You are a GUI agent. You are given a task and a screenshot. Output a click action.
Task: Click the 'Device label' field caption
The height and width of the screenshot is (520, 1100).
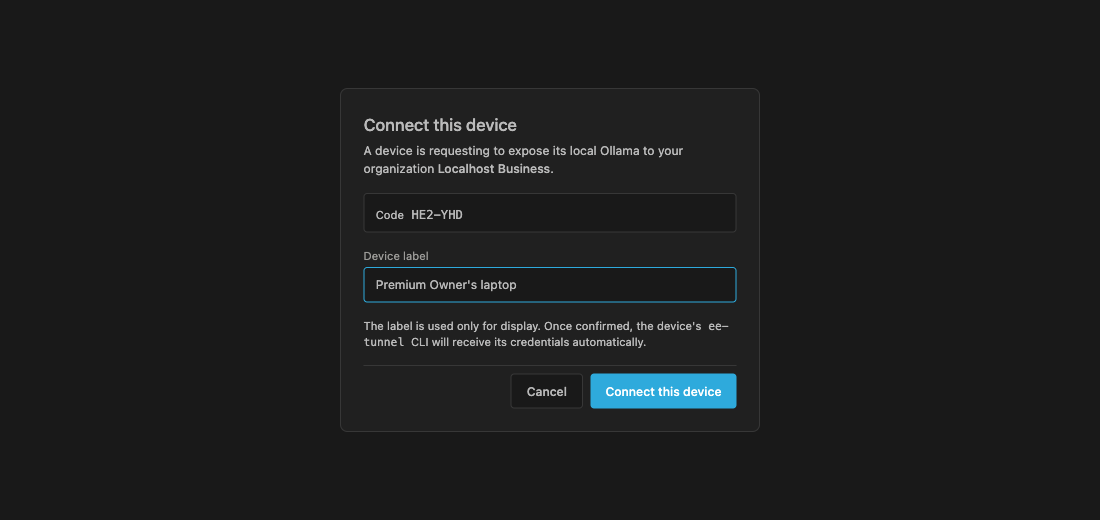coord(396,256)
